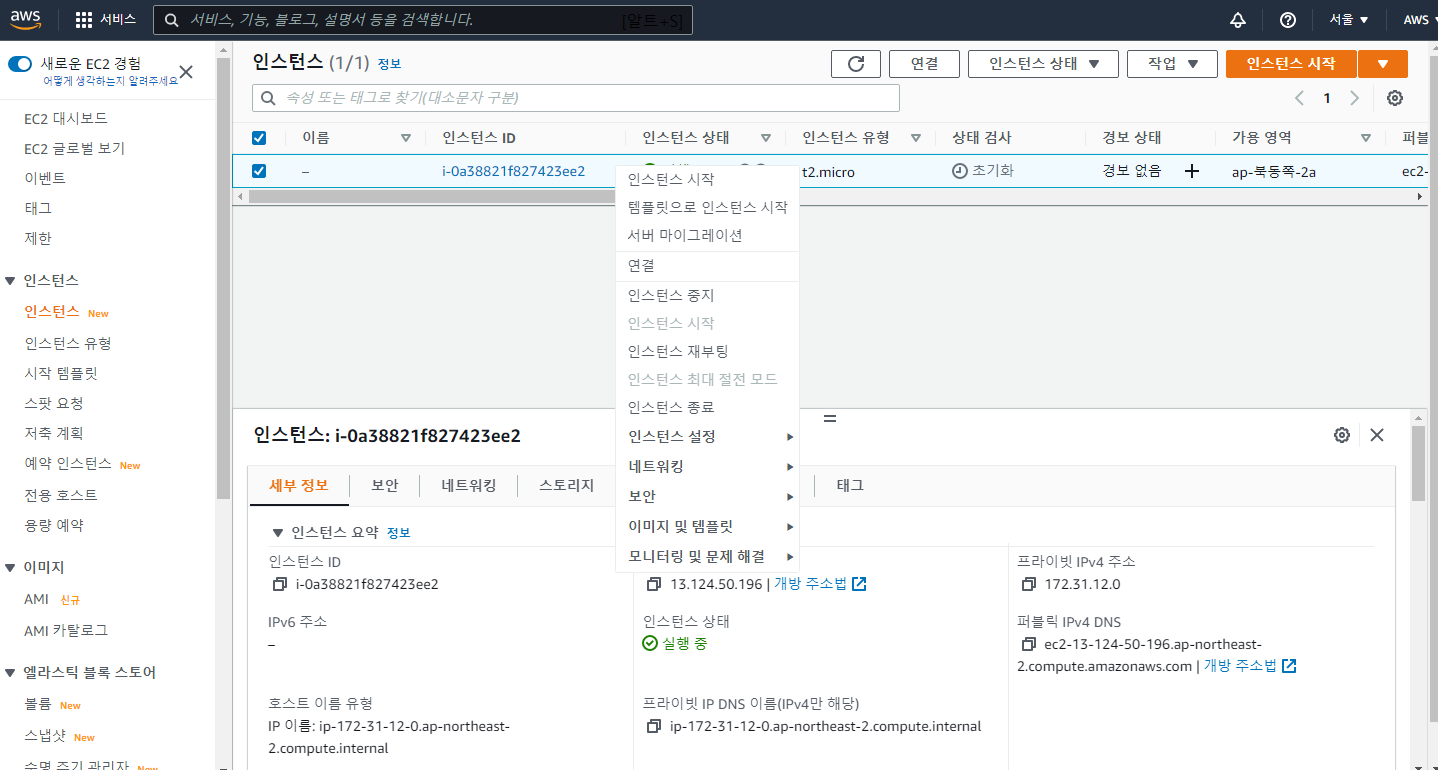Copy private IPv4 address 172.31.12.0

(1028, 584)
